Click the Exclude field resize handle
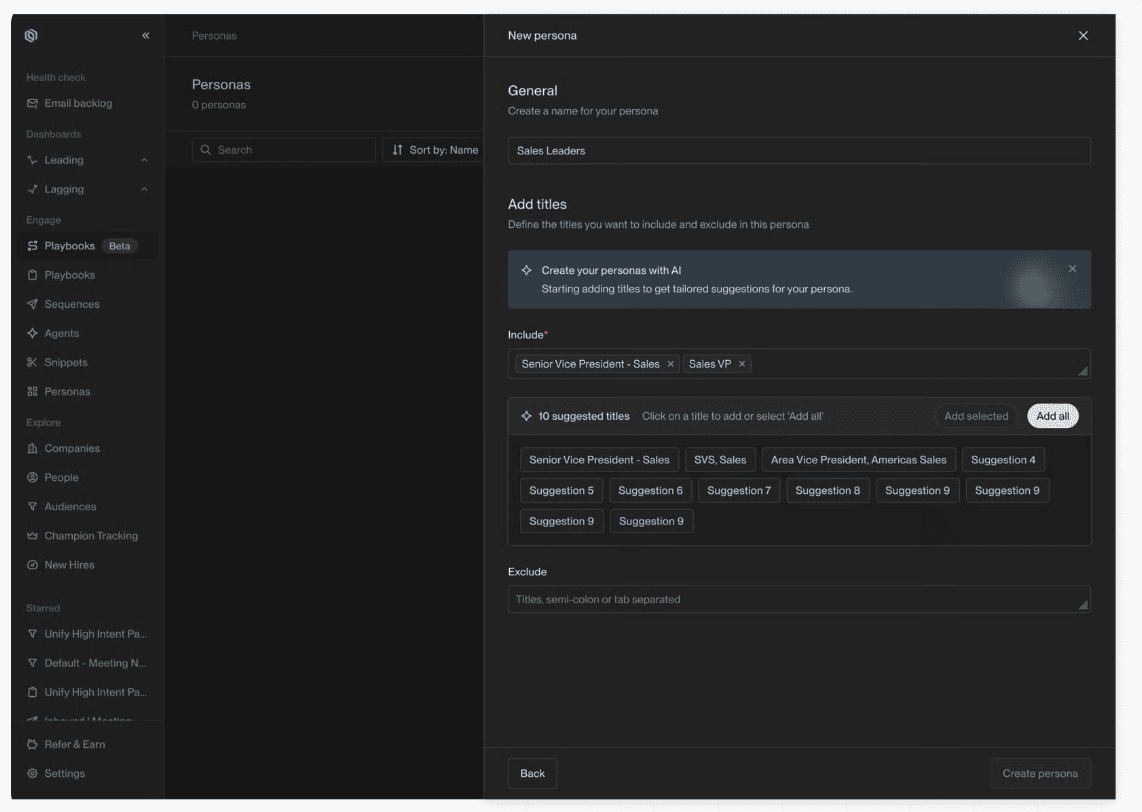1142x812 pixels. point(1083,605)
